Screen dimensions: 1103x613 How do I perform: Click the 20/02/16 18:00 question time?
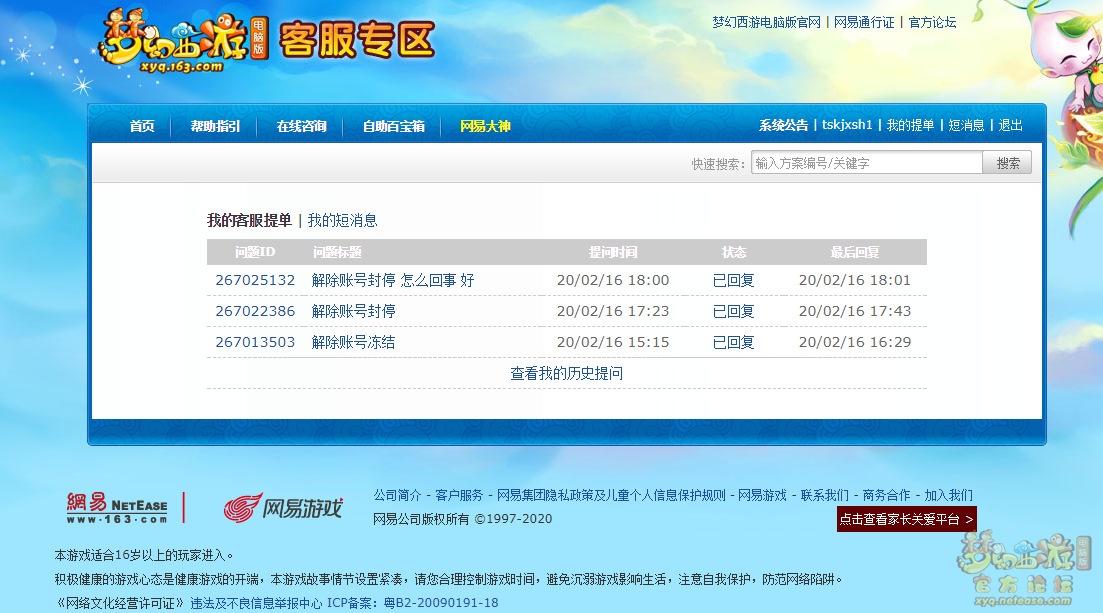613,280
